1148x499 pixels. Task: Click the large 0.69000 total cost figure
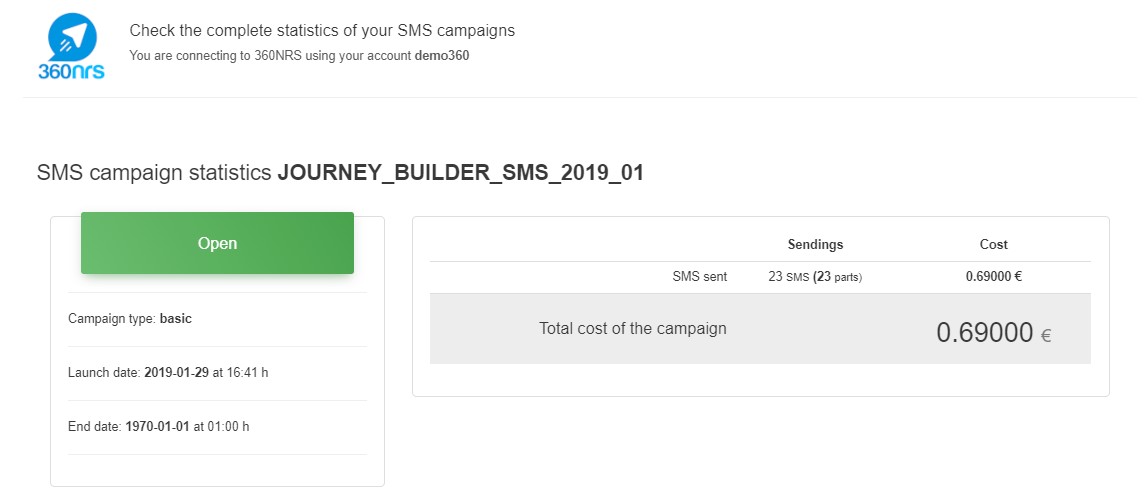[x=984, y=333]
